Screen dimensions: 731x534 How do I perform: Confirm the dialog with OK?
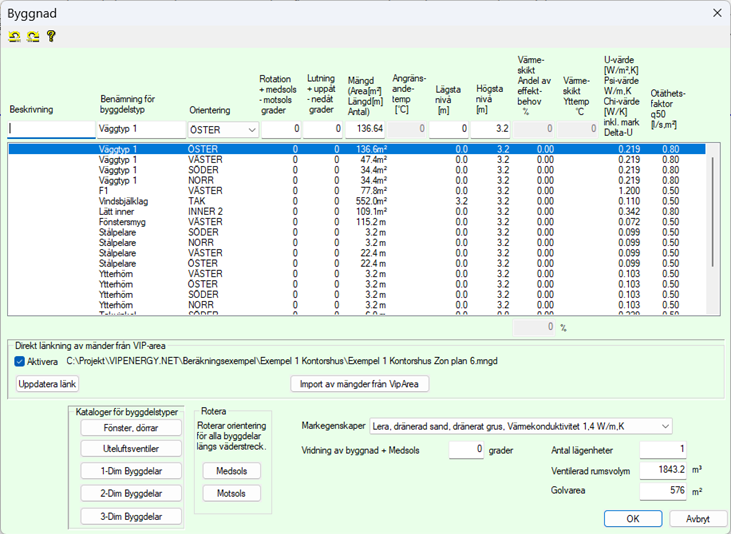tap(631, 519)
